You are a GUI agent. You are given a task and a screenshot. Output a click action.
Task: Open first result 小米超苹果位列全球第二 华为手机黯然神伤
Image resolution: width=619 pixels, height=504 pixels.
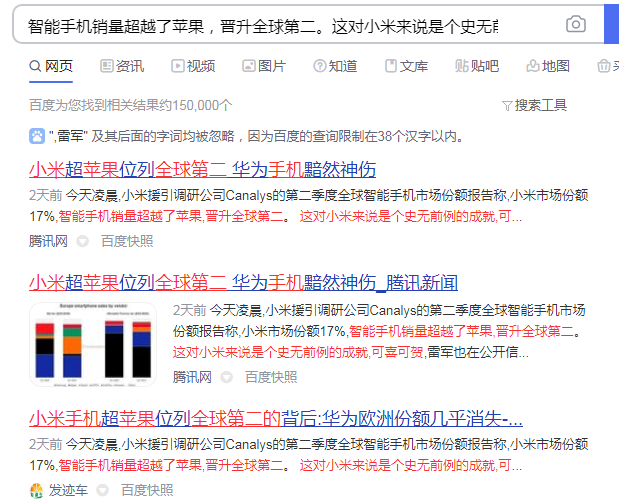[203, 170]
